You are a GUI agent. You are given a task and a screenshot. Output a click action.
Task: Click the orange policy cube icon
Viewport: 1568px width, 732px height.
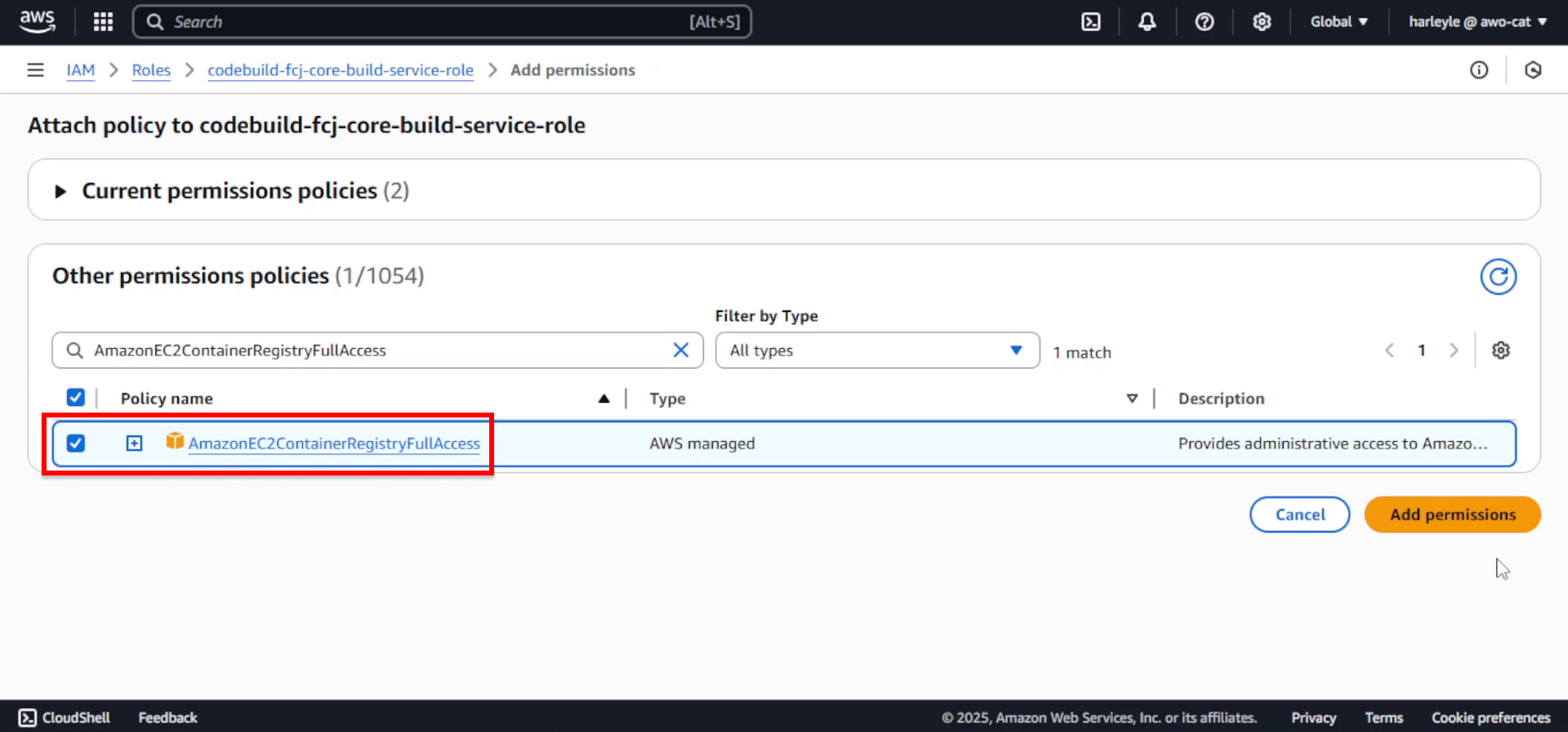(175, 441)
